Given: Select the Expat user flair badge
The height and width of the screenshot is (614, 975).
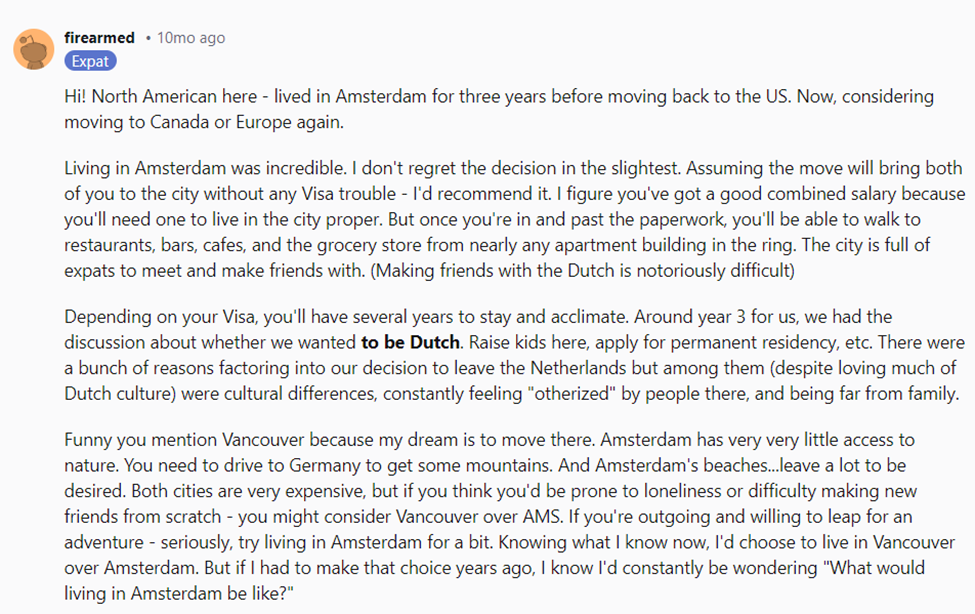Looking at the screenshot, I should (x=90, y=61).
